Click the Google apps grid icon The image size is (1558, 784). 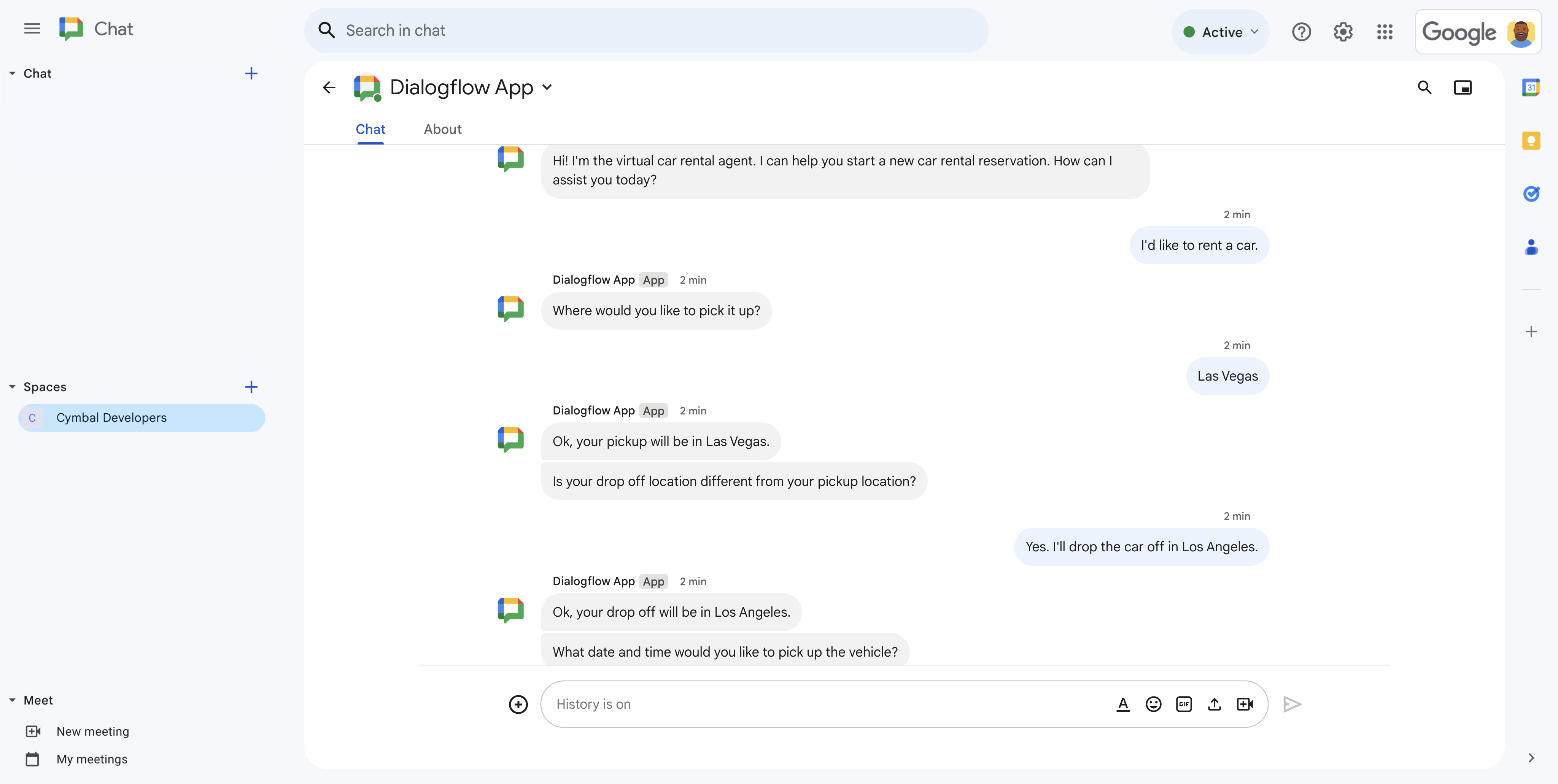[1384, 30]
